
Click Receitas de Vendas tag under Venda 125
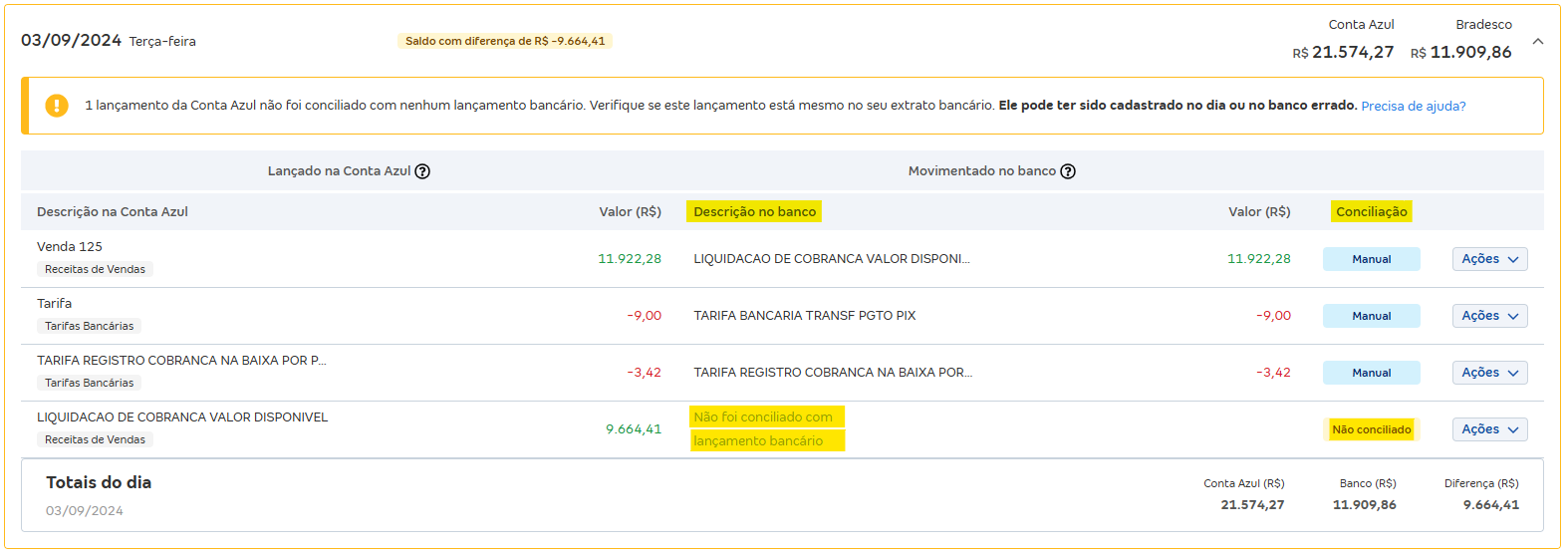(95, 270)
